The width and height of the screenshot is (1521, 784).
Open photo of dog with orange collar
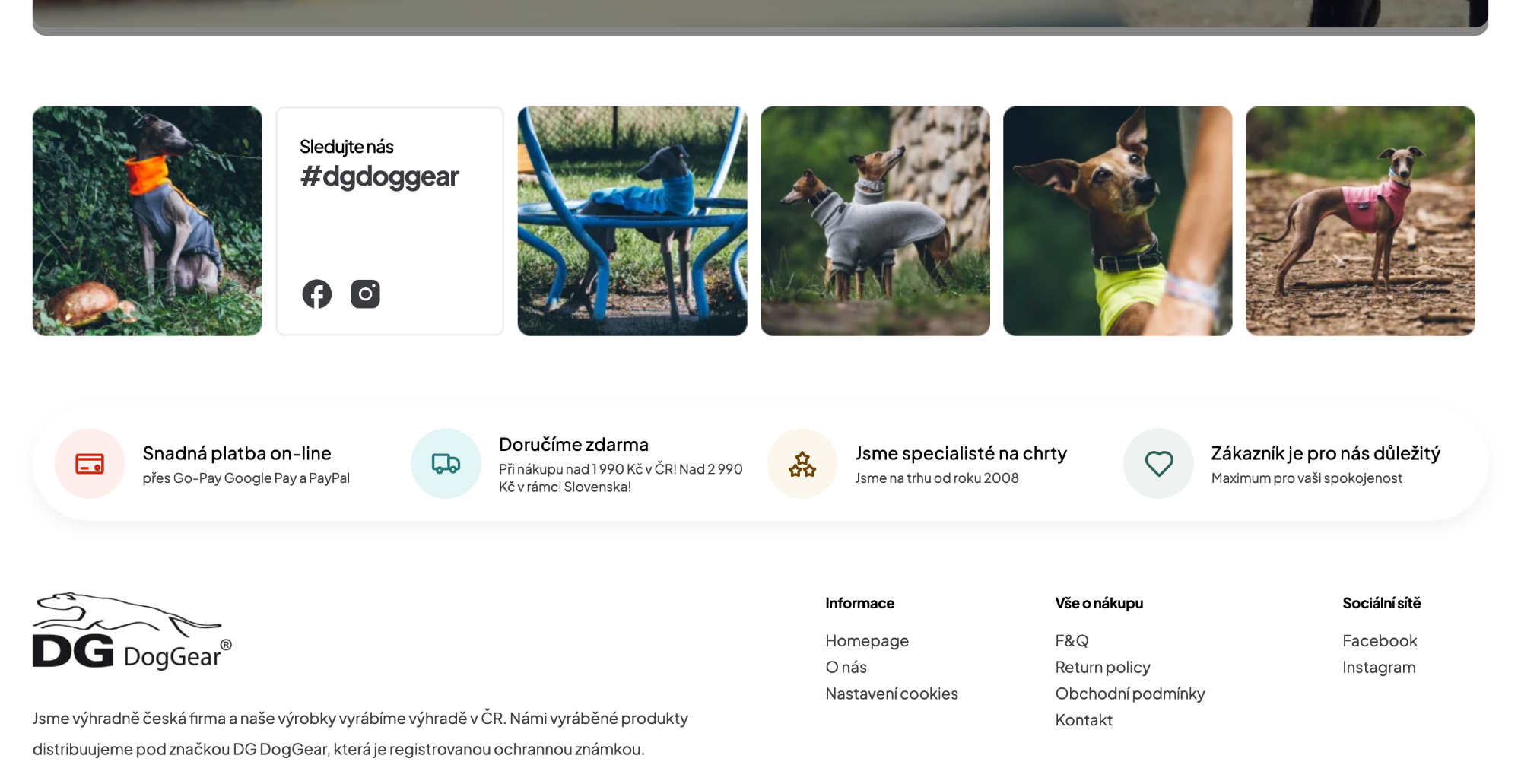click(147, 221)
